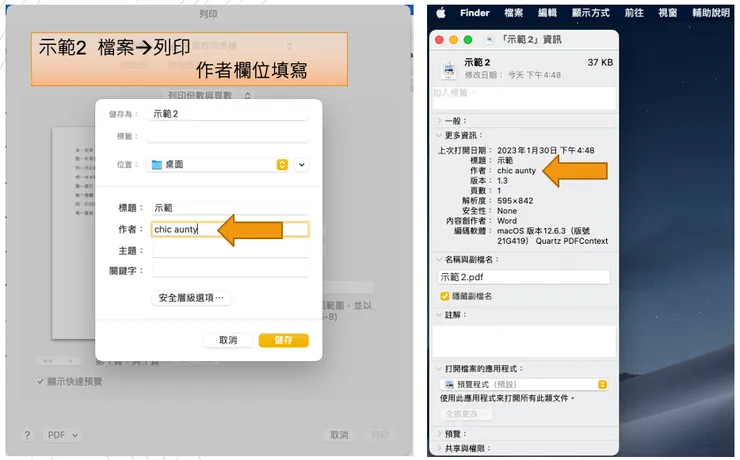Click the 全部更改 button
Screen dimensions: 740x460
[466, 414]
